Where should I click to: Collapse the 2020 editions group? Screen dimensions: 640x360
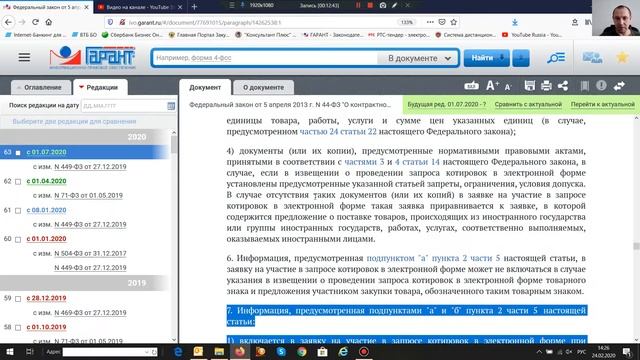pos(84,137)
